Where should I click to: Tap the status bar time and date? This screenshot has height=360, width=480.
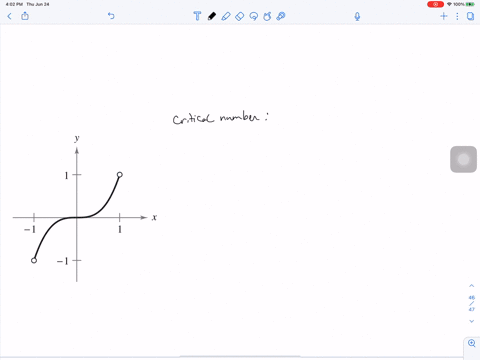[x=27, y=4]
